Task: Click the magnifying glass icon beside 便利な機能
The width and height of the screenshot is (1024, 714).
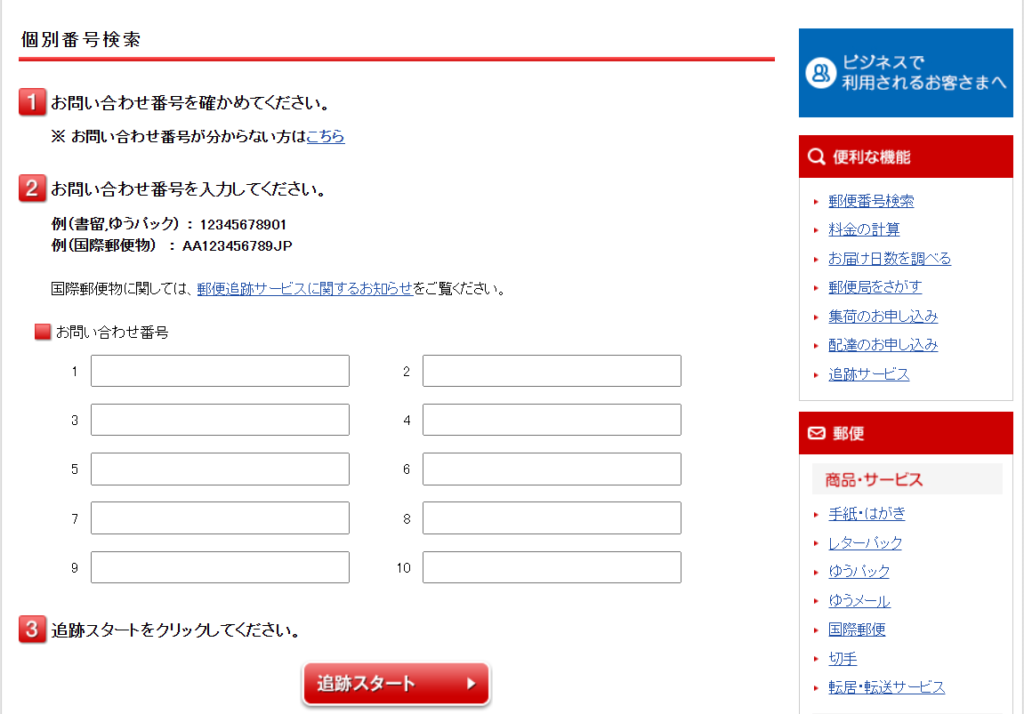Action: (816, 157)
